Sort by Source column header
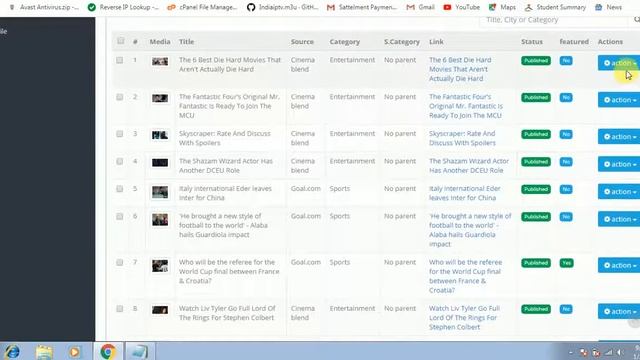This screenshot has width=640, height=360. point(302,42)
